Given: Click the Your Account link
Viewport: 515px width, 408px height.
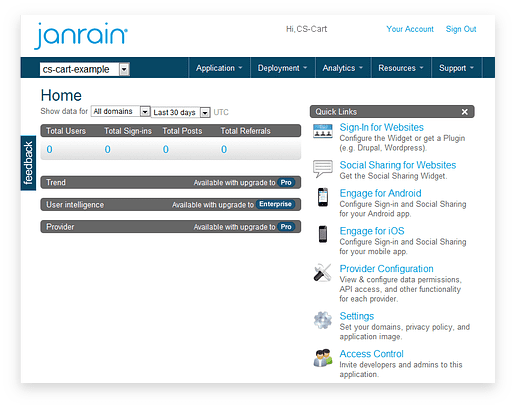Looking at the screenshot, I should coord(410,29).
